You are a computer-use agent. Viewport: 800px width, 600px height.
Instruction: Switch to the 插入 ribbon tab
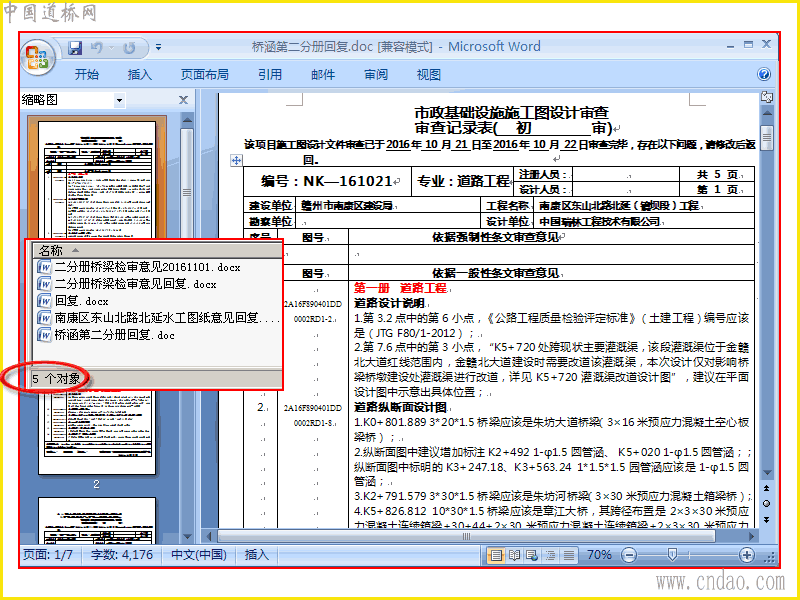[x=139, y=74]
